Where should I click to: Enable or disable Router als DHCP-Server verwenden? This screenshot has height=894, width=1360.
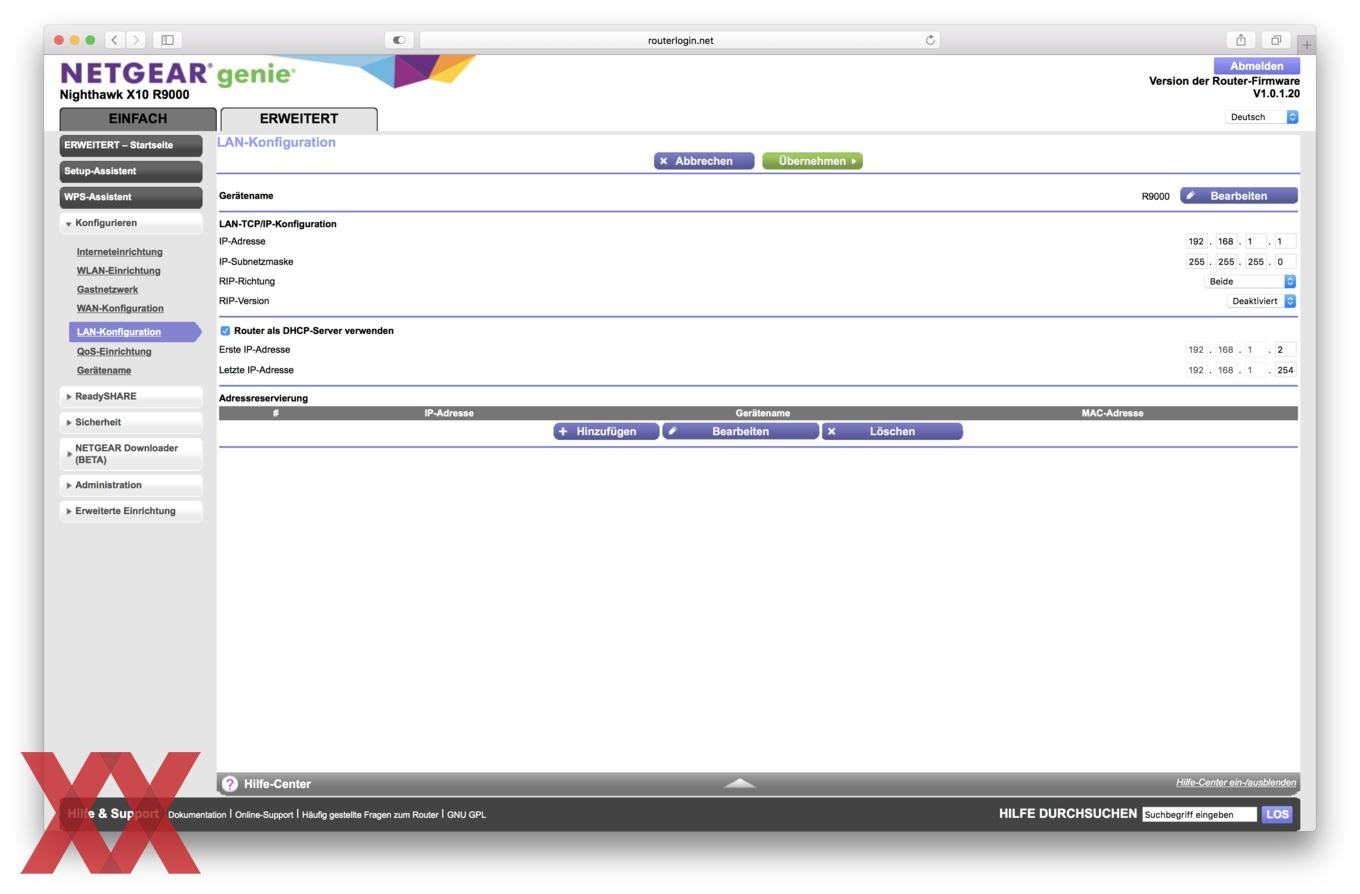[x=225, y=331]
